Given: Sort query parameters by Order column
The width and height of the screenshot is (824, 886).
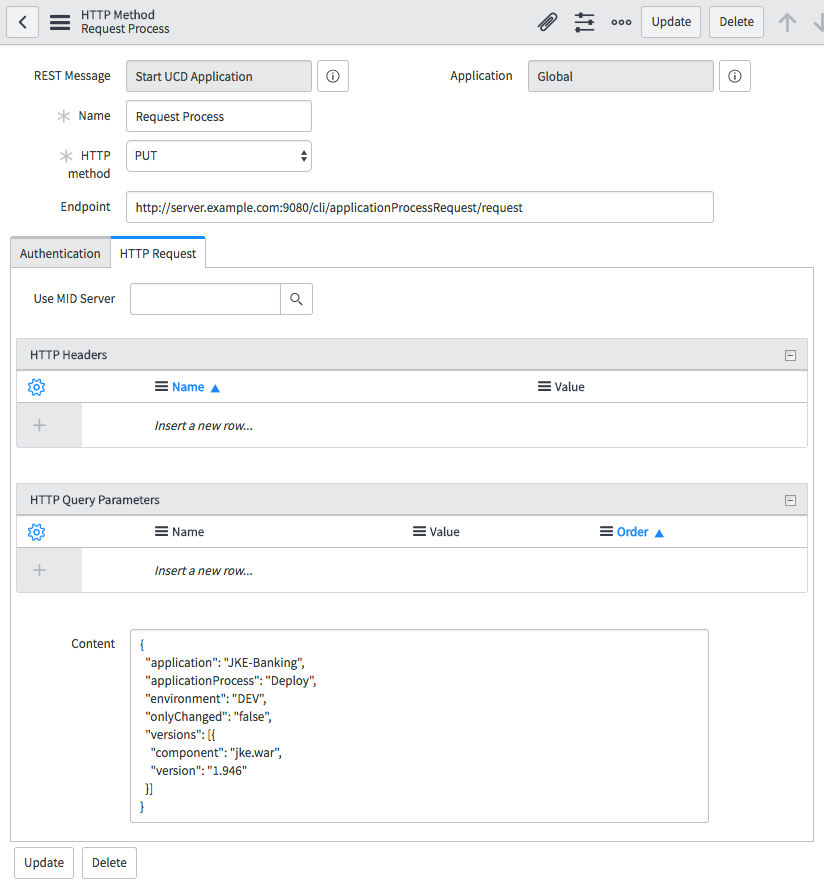Looking at the screenshot, I should coord(632,532).
